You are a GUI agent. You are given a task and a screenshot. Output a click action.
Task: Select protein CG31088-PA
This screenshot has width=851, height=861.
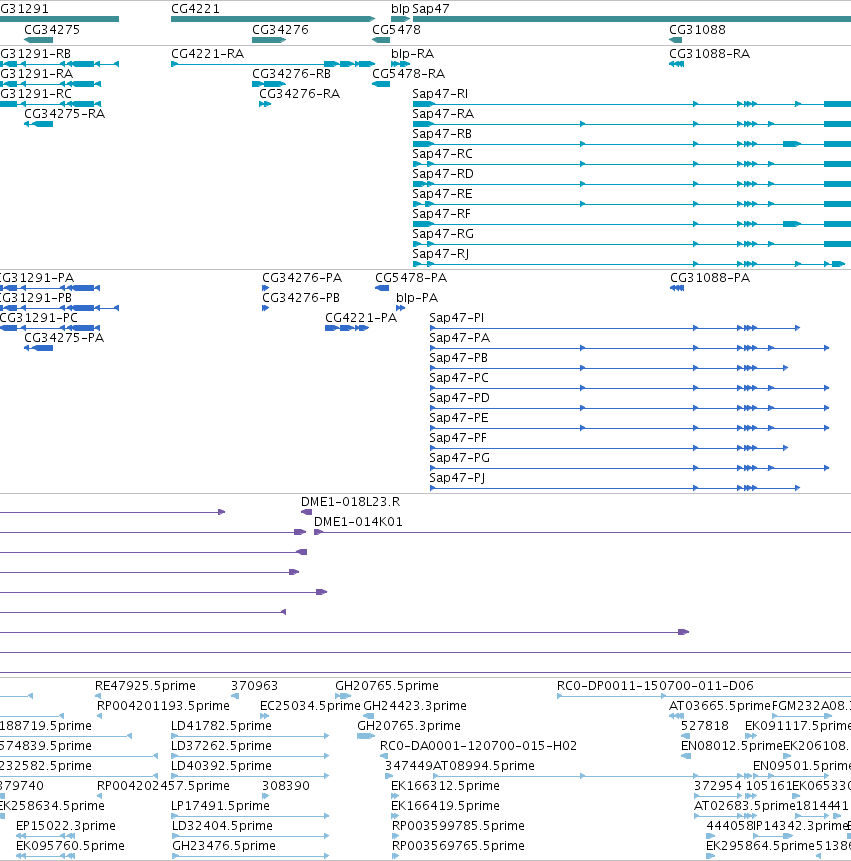pos(709,278)
